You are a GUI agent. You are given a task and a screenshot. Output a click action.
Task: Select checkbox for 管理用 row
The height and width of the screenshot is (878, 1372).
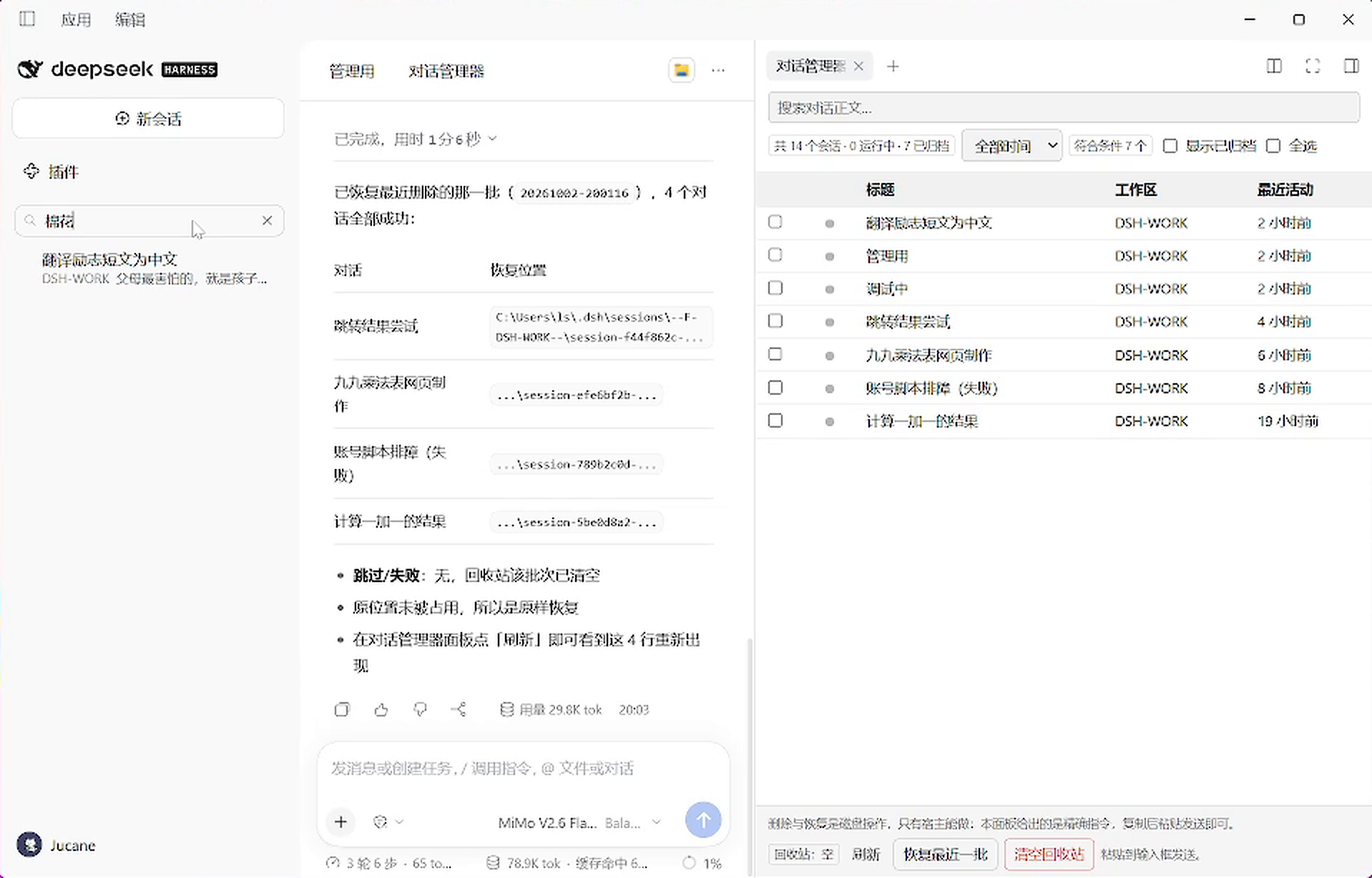[x=775, y=255]
